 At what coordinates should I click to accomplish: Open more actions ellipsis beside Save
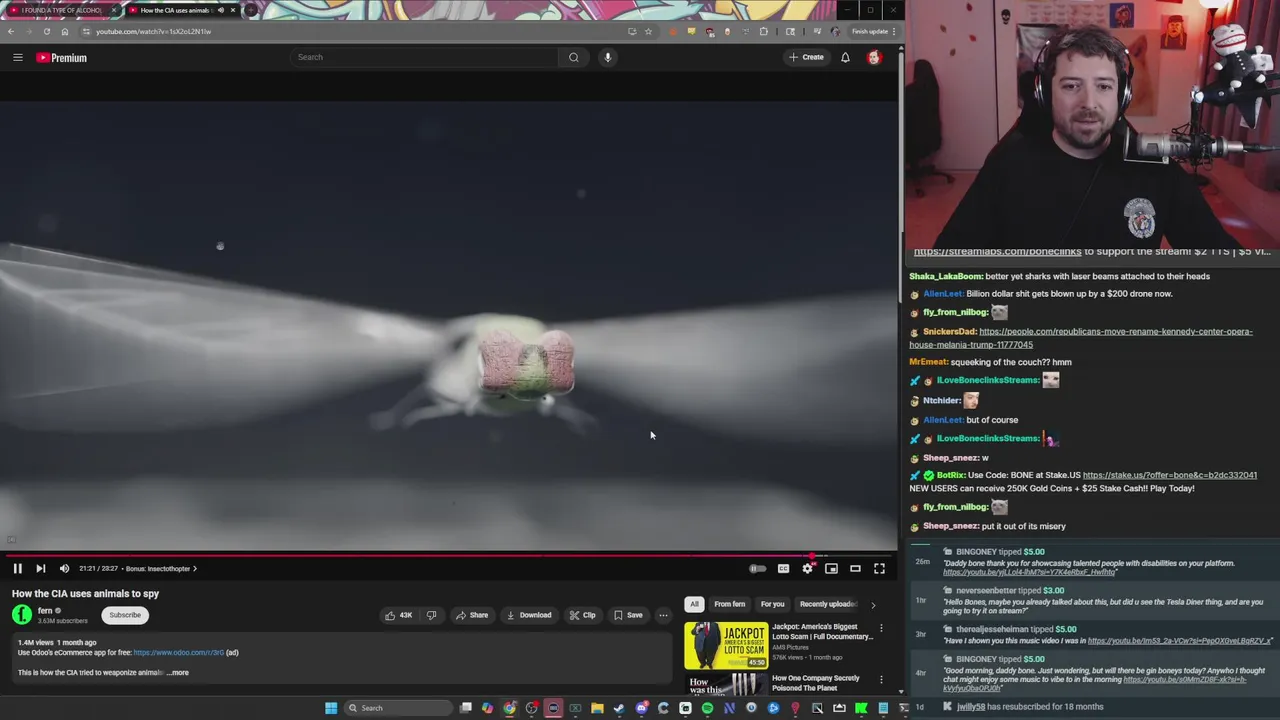point(663,615)
